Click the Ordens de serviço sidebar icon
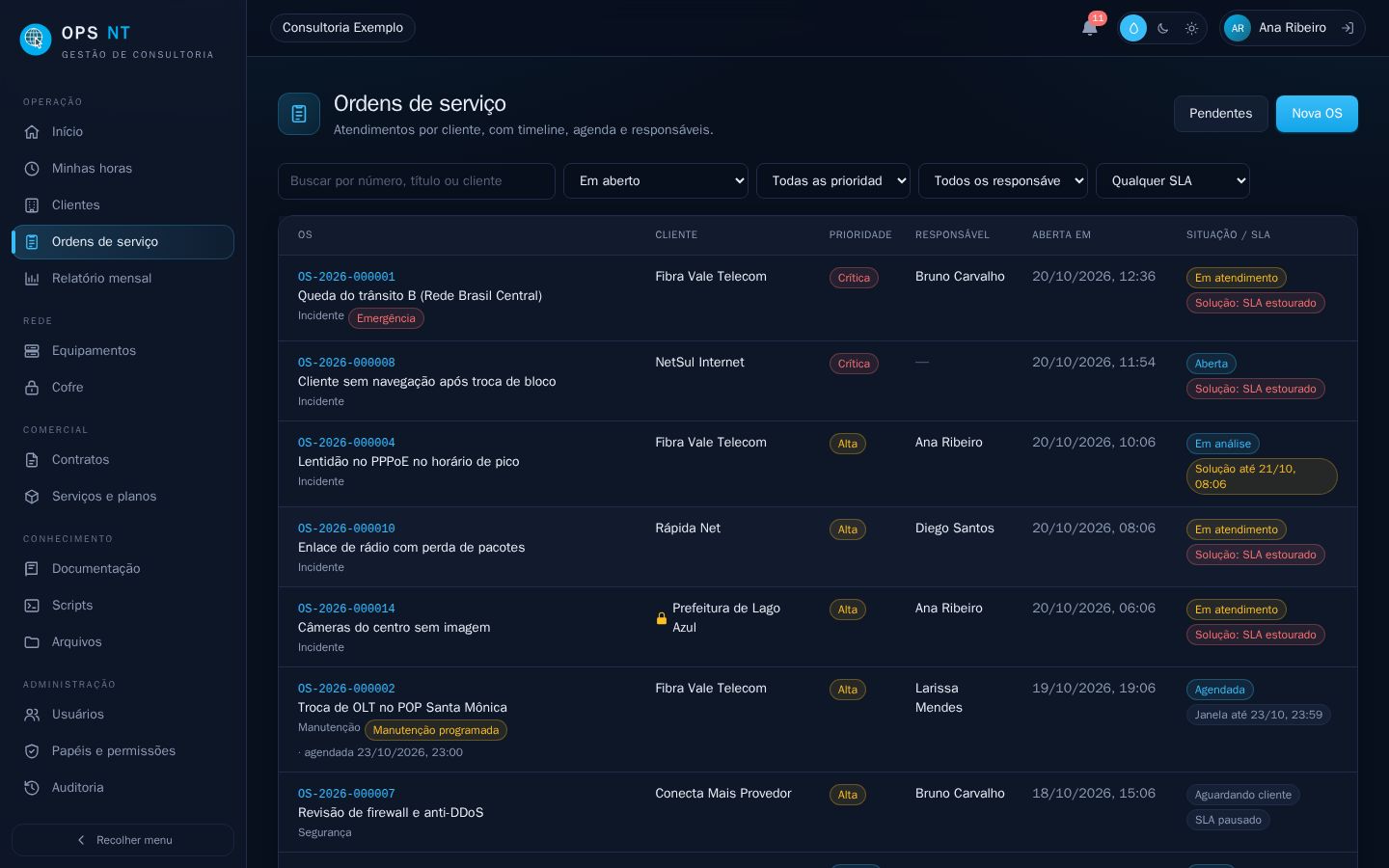1389x868 pixels. [x=32, y=242]
